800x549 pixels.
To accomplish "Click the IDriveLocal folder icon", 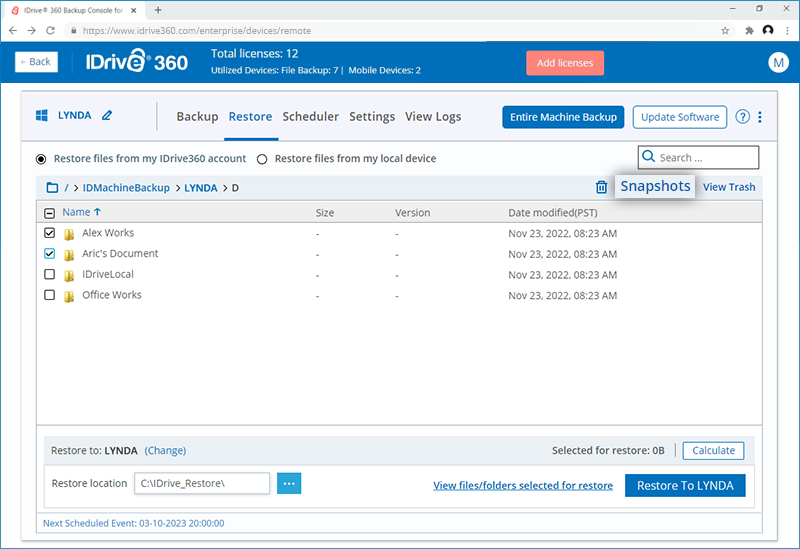I will click(x=69, y=276).
